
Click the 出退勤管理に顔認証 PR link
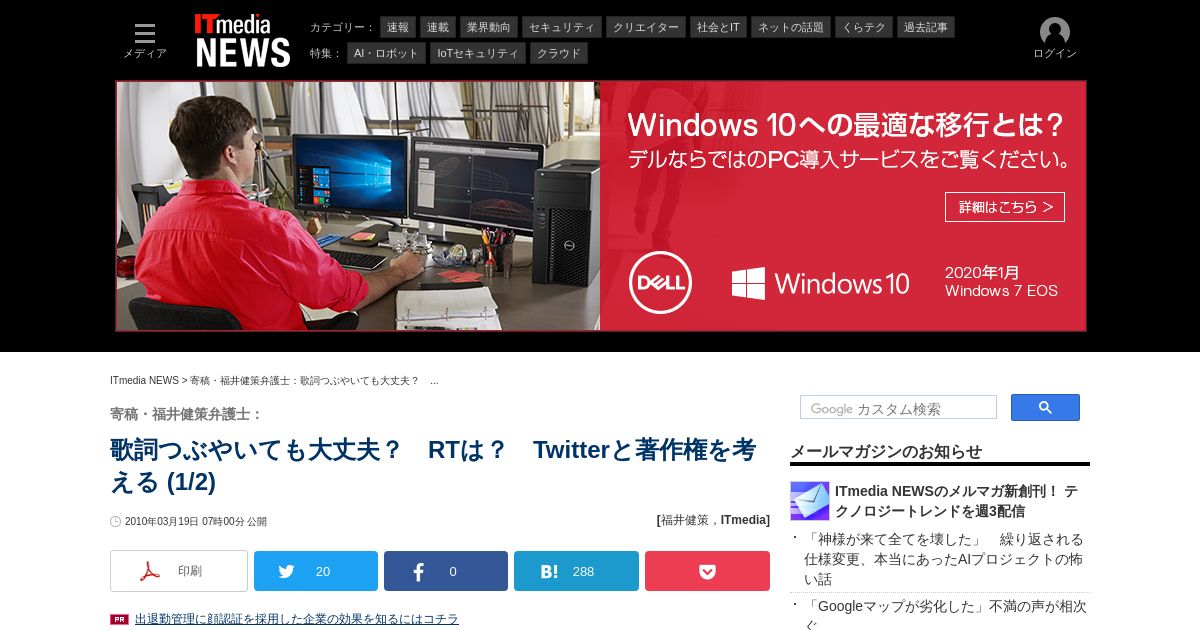(x=297, y=619)
